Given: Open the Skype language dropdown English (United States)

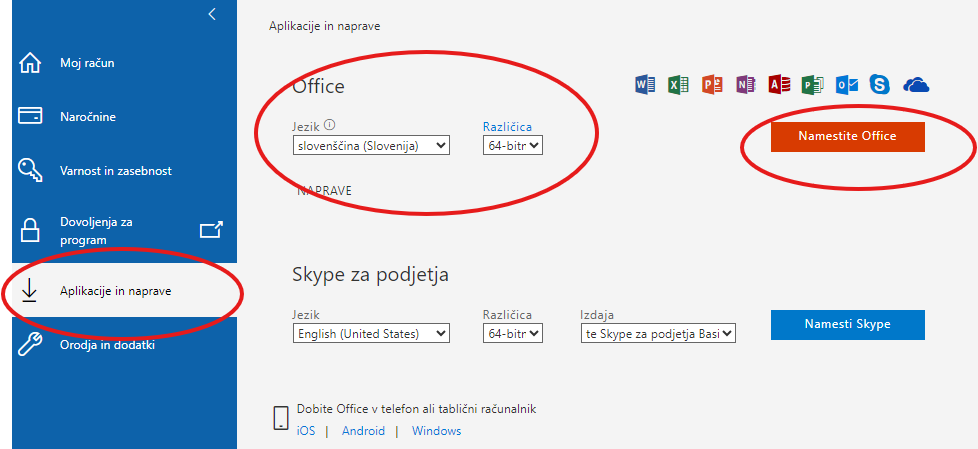Looking at the screenshot, I should click(x=371, y=334).
